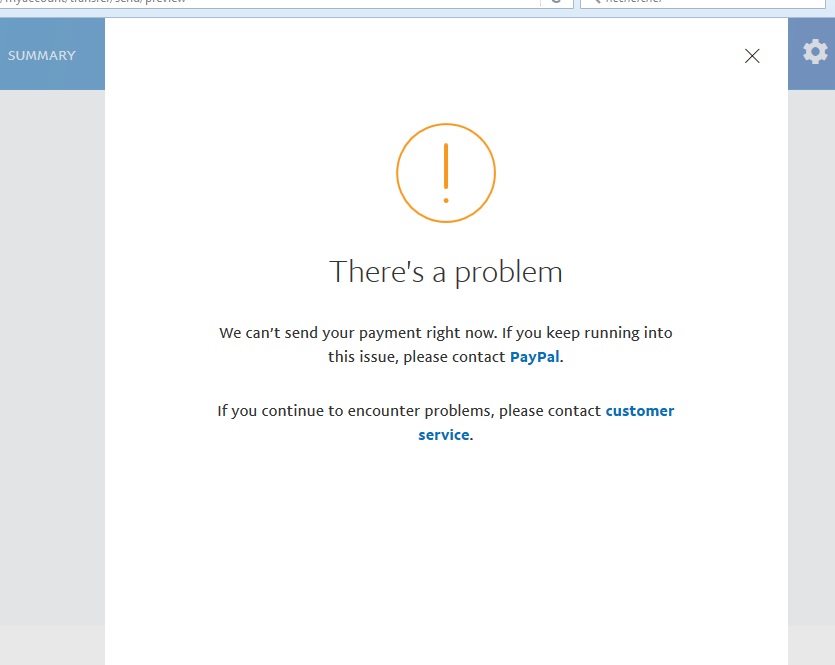This screenshot has height=665, width=835.
Task: Click the "We can't send your payment" message
Action: [446, 344]
